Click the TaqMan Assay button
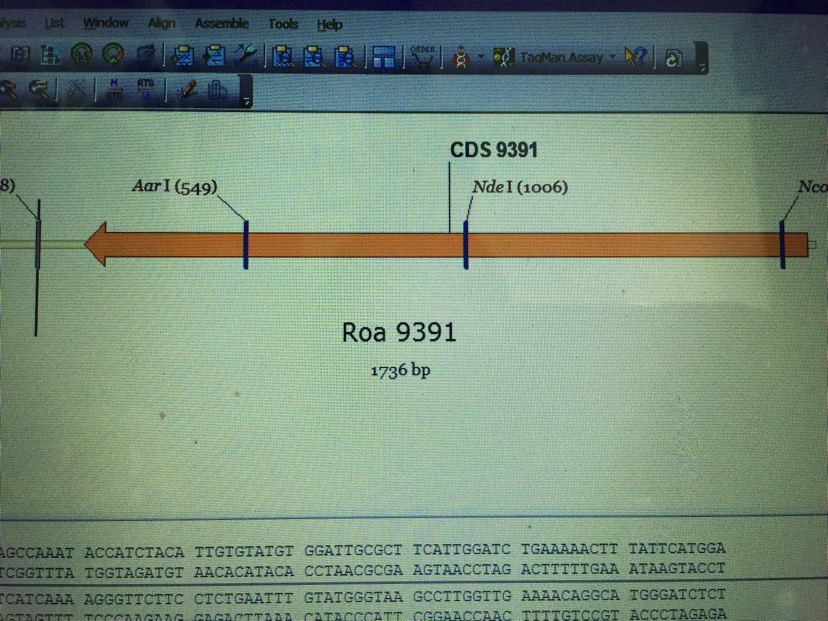This screenshot has height=621, width=828. click(x=548, y=57)
